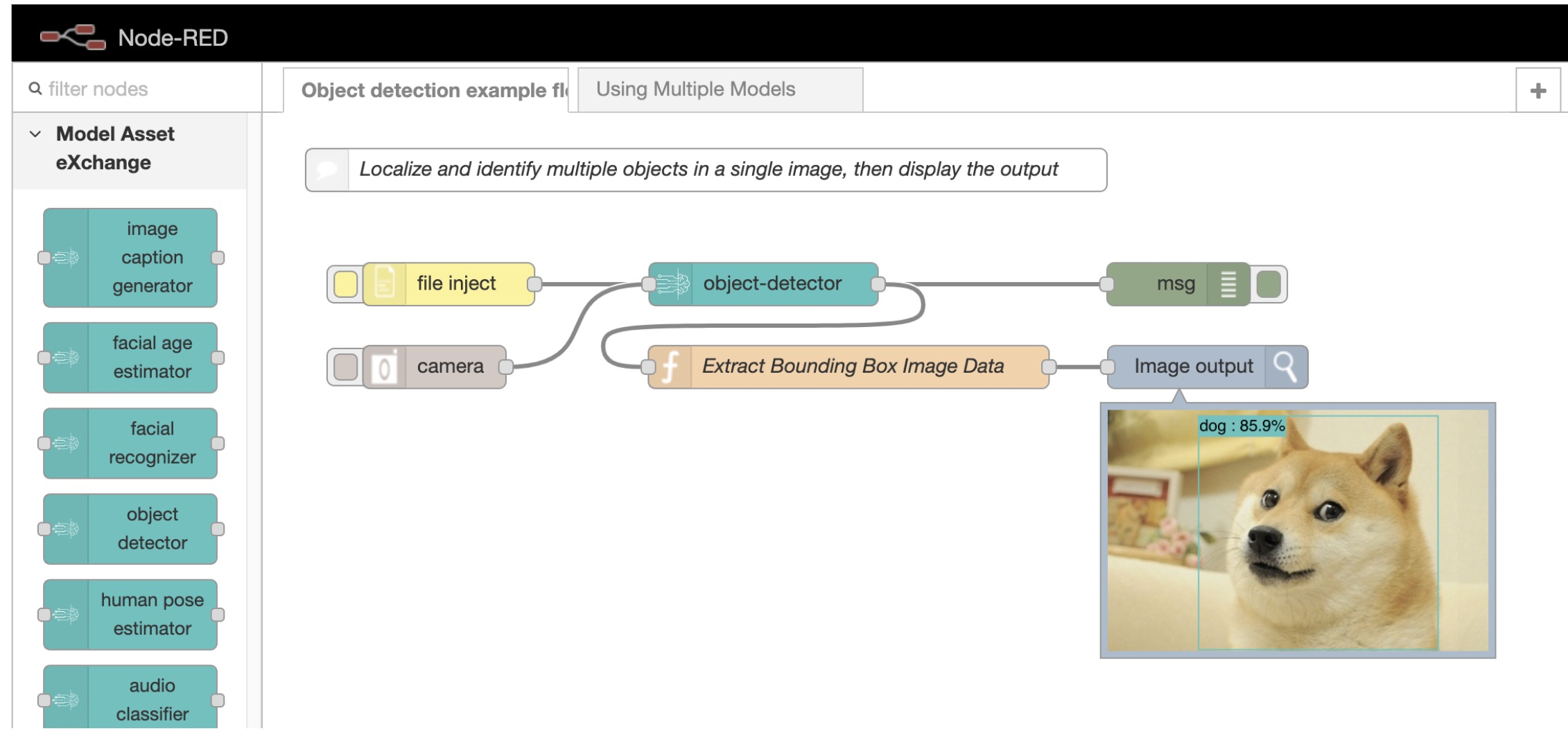1568x740 pixels.
Task: Click the file inject node output port
Action: [x=534, y=283]
